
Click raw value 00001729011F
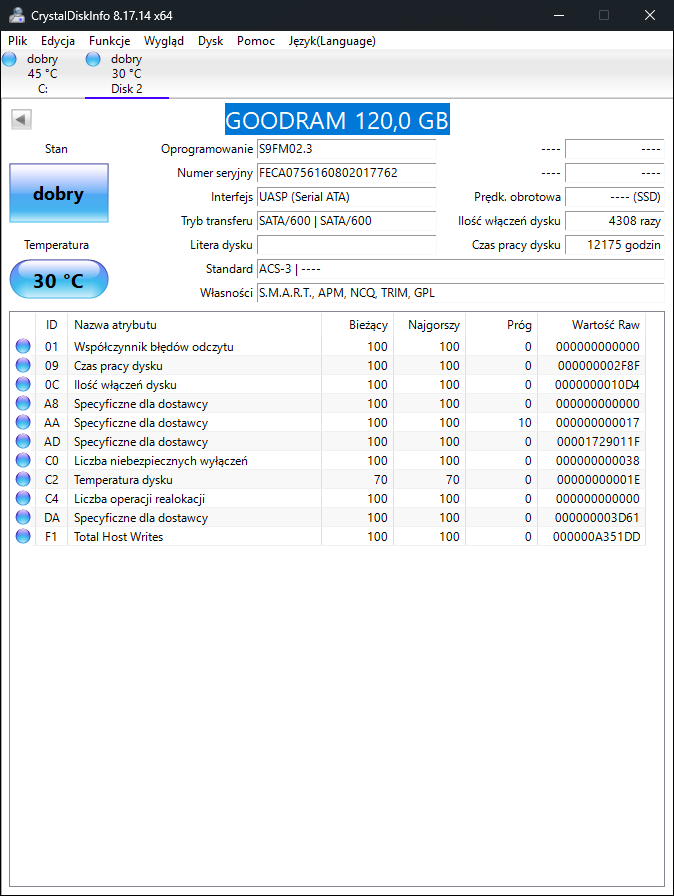click(598, 442)
